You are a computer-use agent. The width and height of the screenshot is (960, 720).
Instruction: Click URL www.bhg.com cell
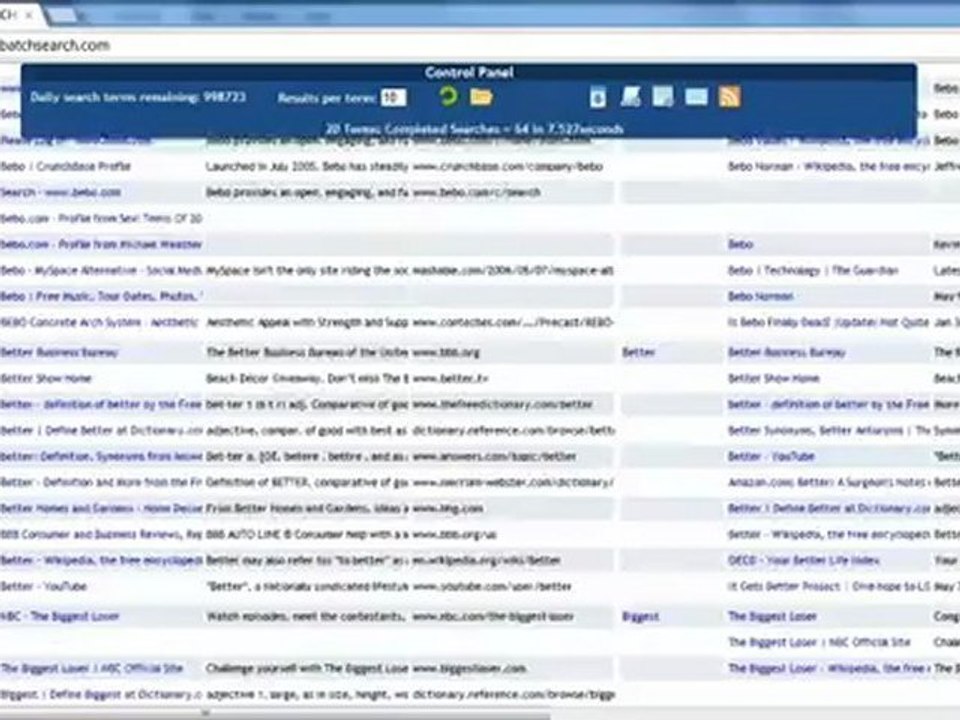pos(448,508)
